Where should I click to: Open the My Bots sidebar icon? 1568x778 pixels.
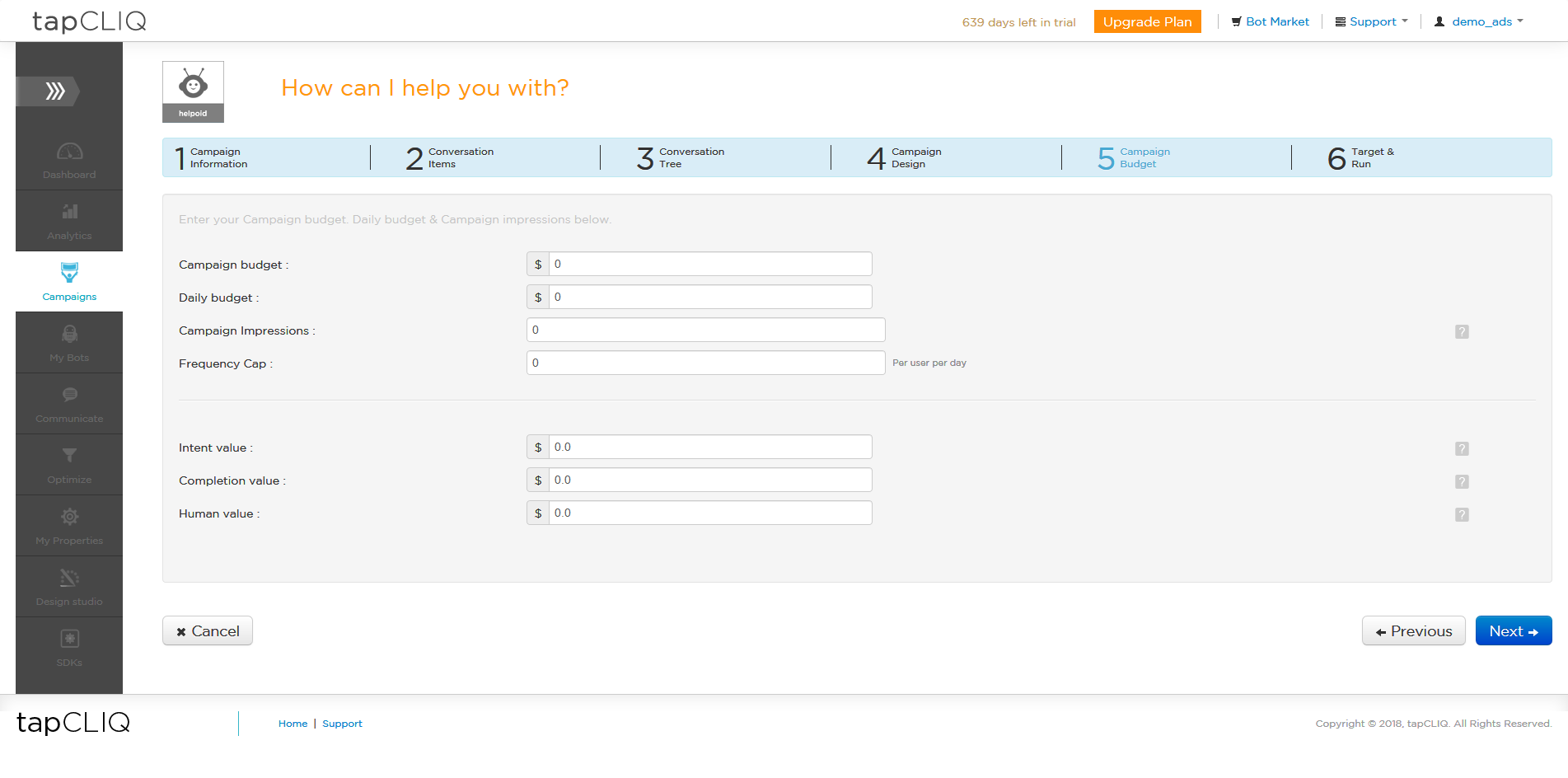69,343
